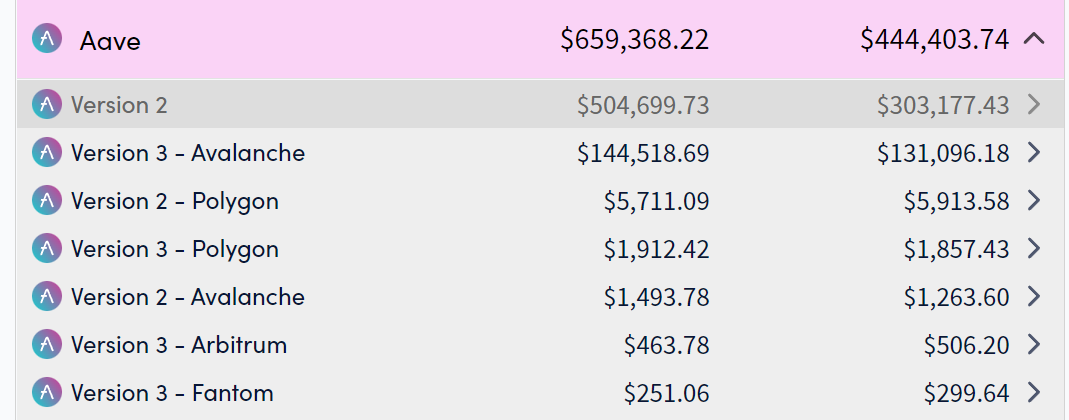Image resolution: width=1069 pixels, height=420 pixels.
Task: Expand Version 3 - Polygon row chevron
Action: 1034,248
